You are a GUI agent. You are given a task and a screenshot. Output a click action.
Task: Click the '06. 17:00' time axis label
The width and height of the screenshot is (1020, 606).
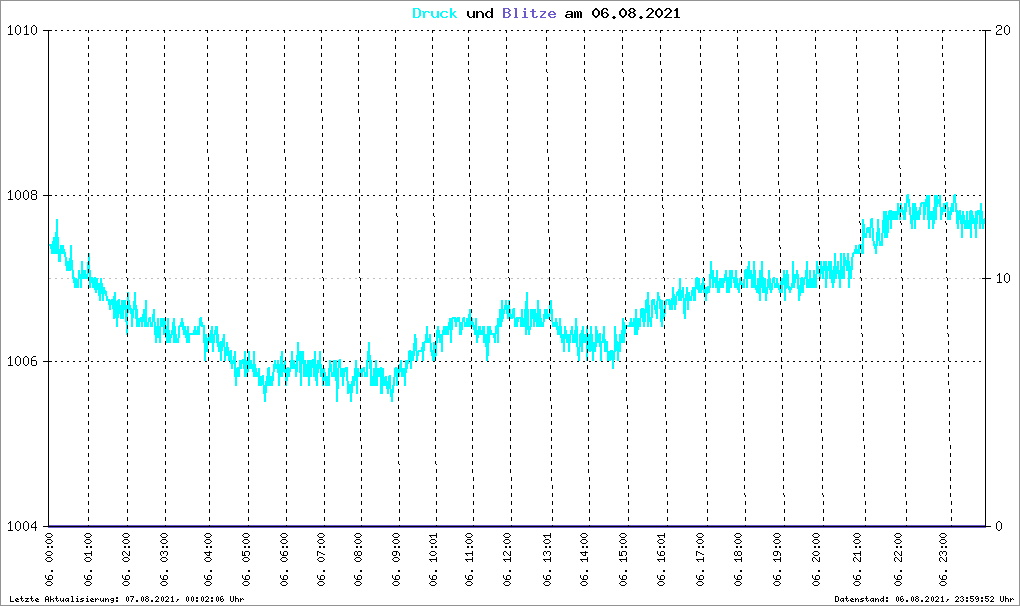click(x=701, y=560)
